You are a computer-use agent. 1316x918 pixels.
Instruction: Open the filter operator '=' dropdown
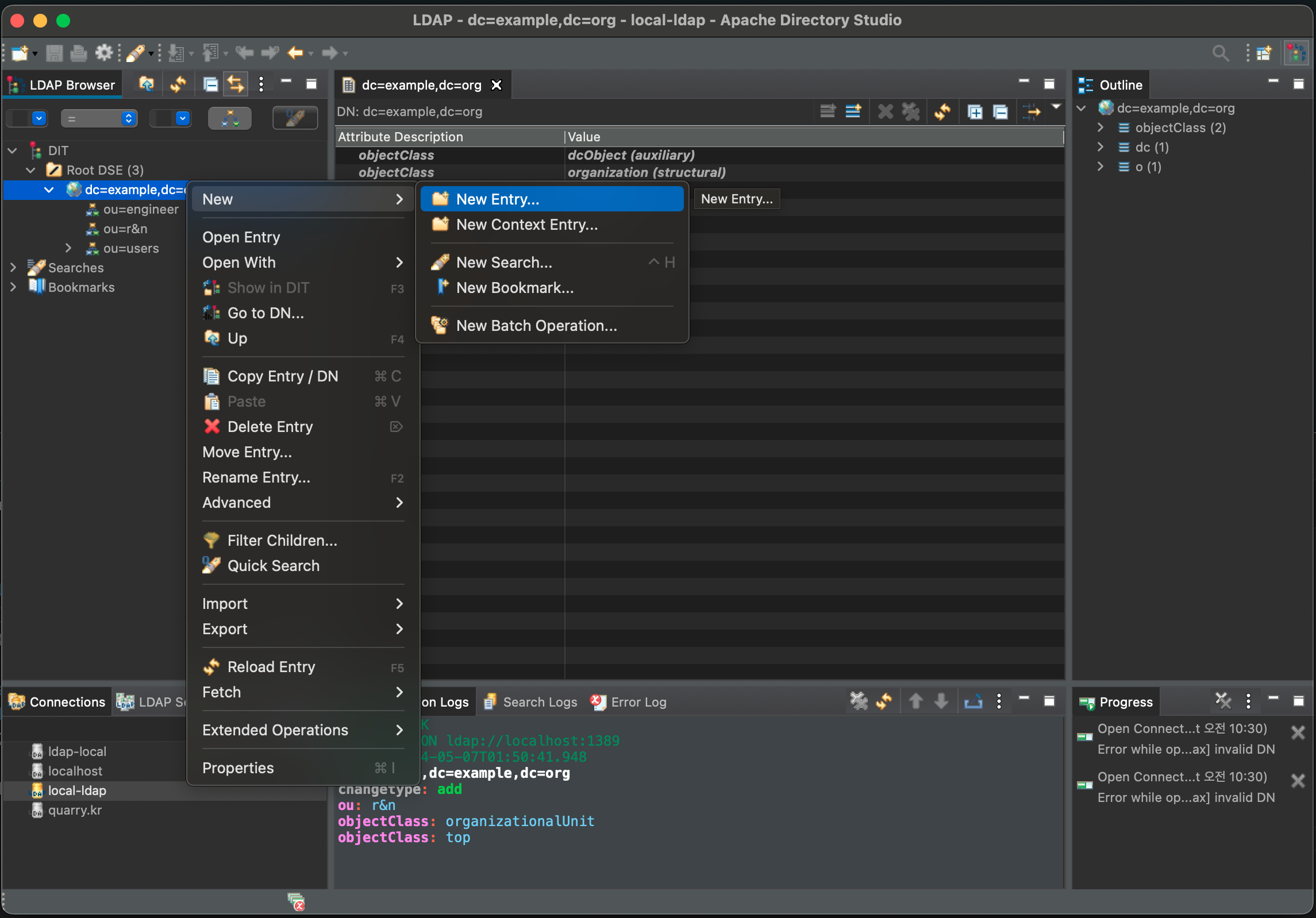pos(99,118)
